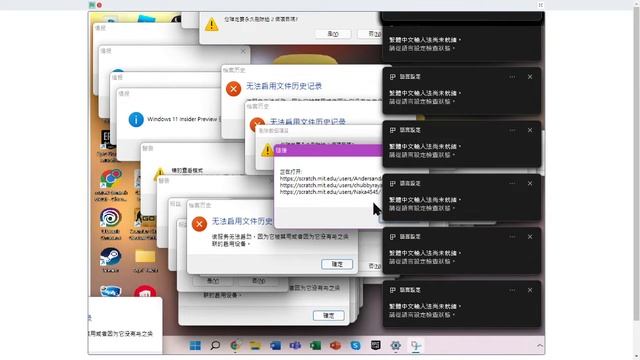The image size is (640, 360).
Task: Click the purple title bar of the front dialog
Action: coord(329,150)
